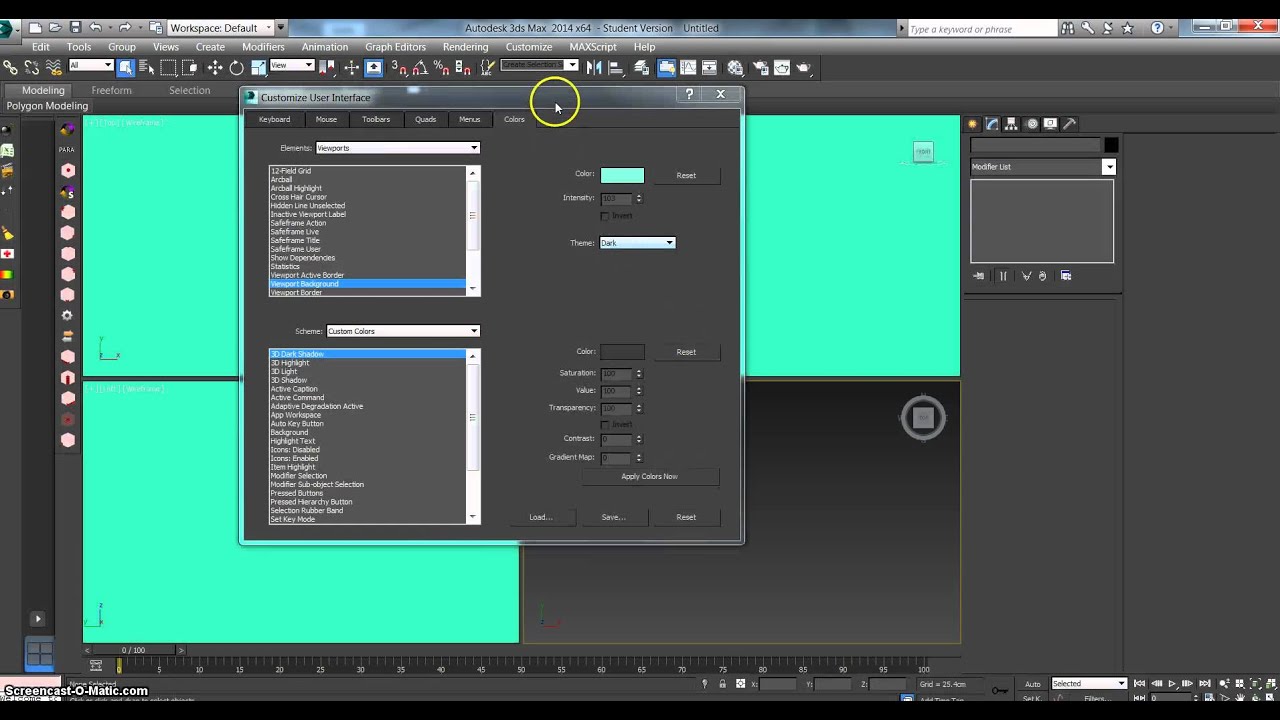This screenshot has width=1280, height=720.
Task: Open the Rendering menu
Action: tap(465, 47)
